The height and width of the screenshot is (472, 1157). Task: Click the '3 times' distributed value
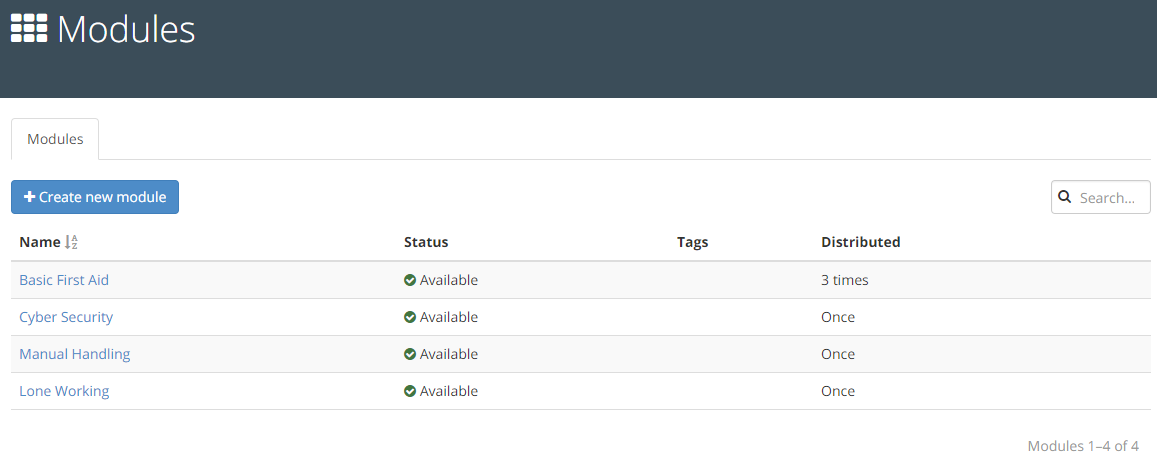tap(844, 280)
